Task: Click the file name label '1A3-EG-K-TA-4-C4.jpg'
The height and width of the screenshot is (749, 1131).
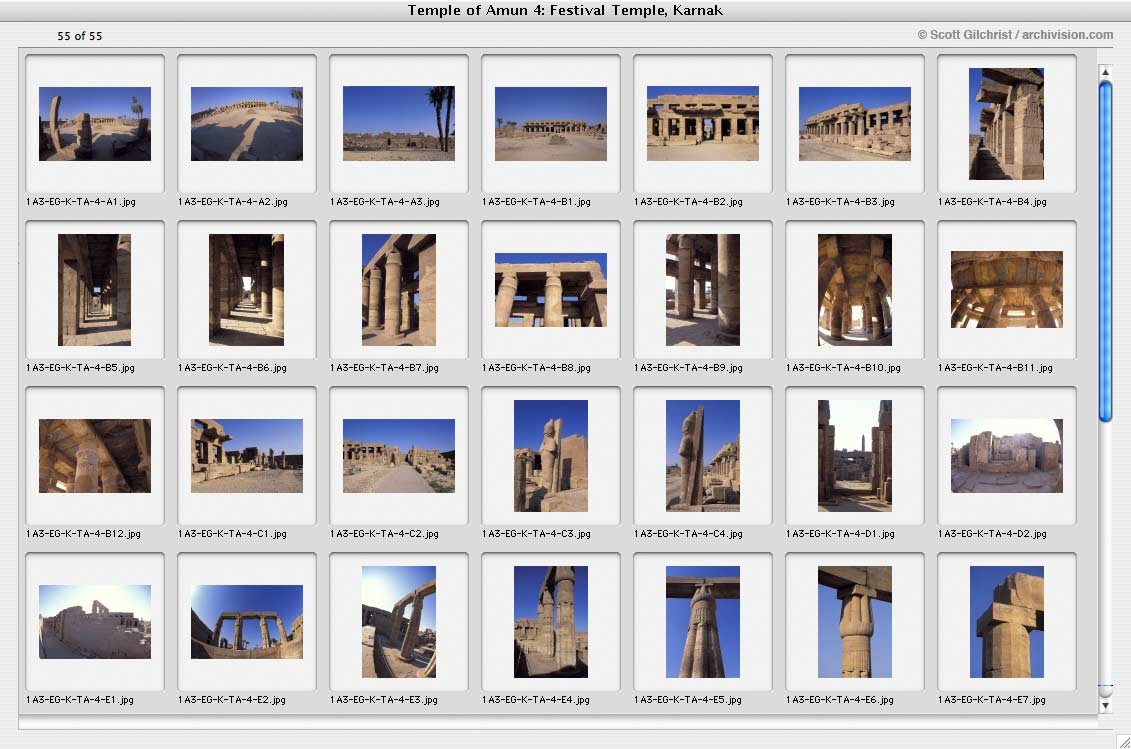Action: [688, 534]
